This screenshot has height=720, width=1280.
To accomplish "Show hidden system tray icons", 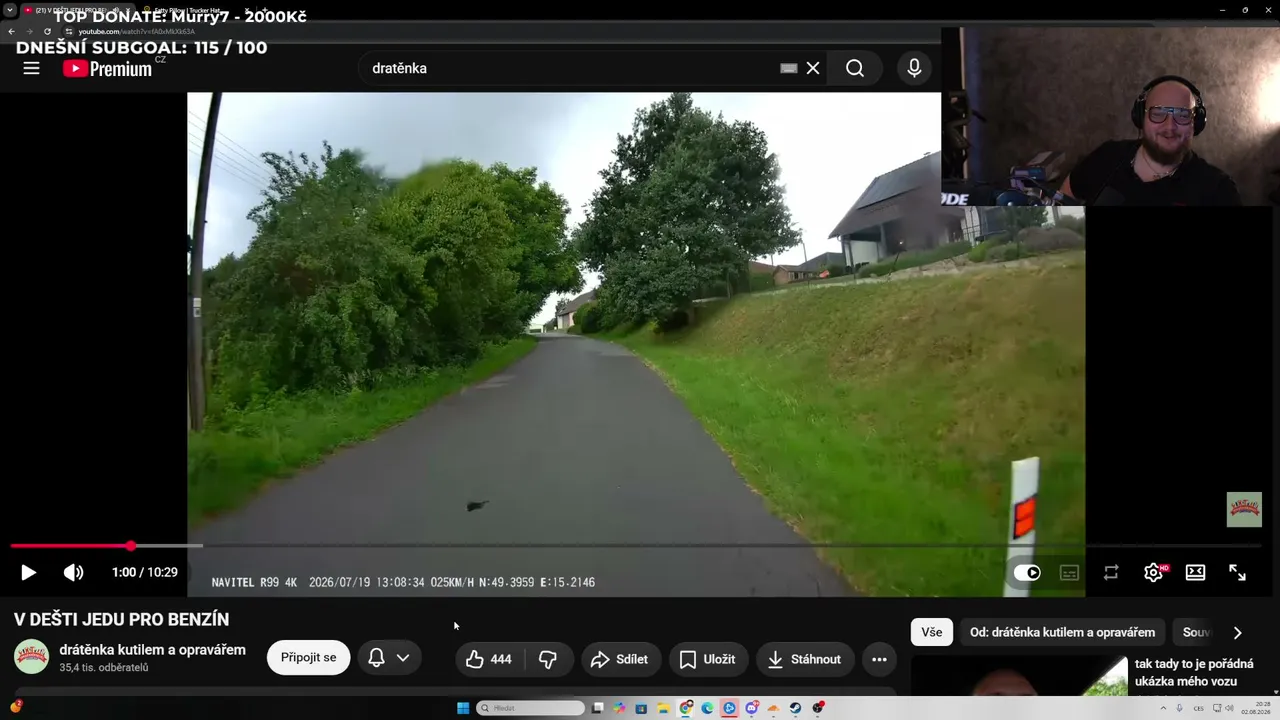I will [x=1163, y=708].
